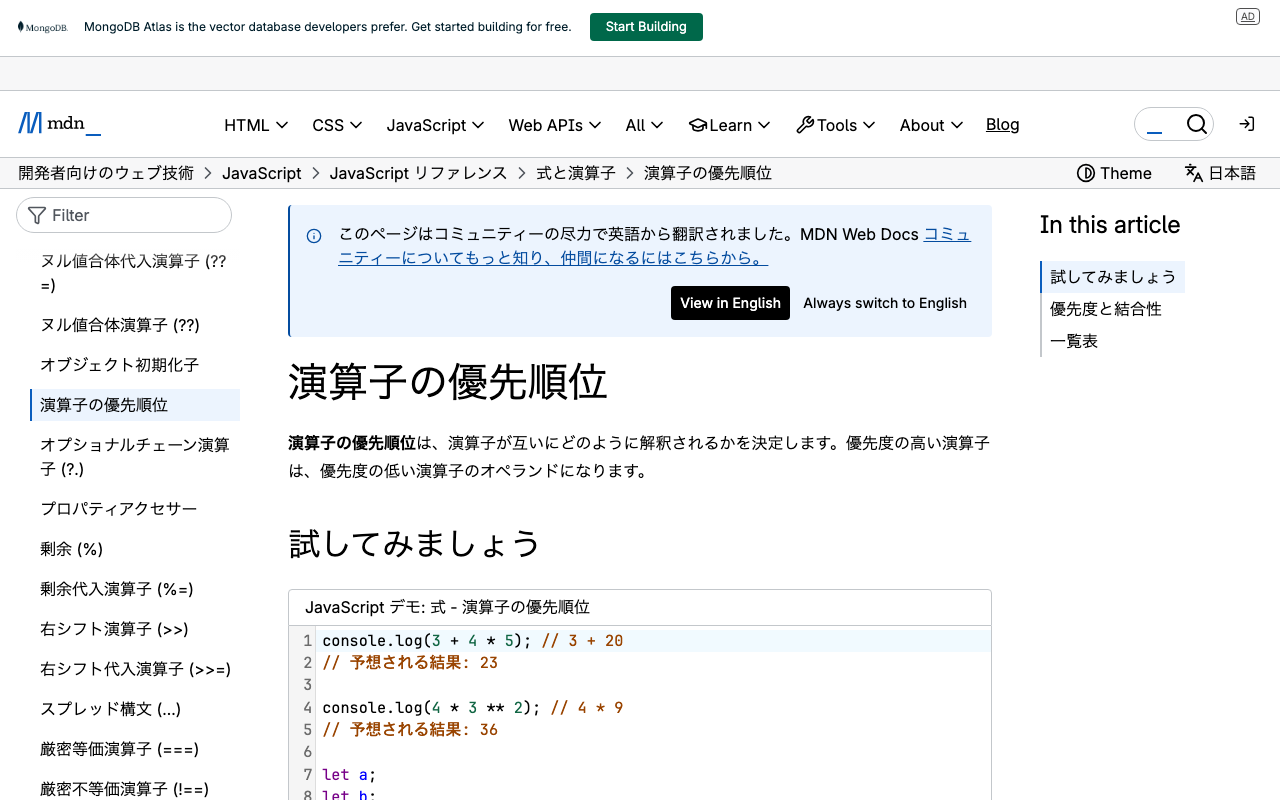Open the Learn menu
This screenshot has height=800, width=1280.
[x=729, y=124]
